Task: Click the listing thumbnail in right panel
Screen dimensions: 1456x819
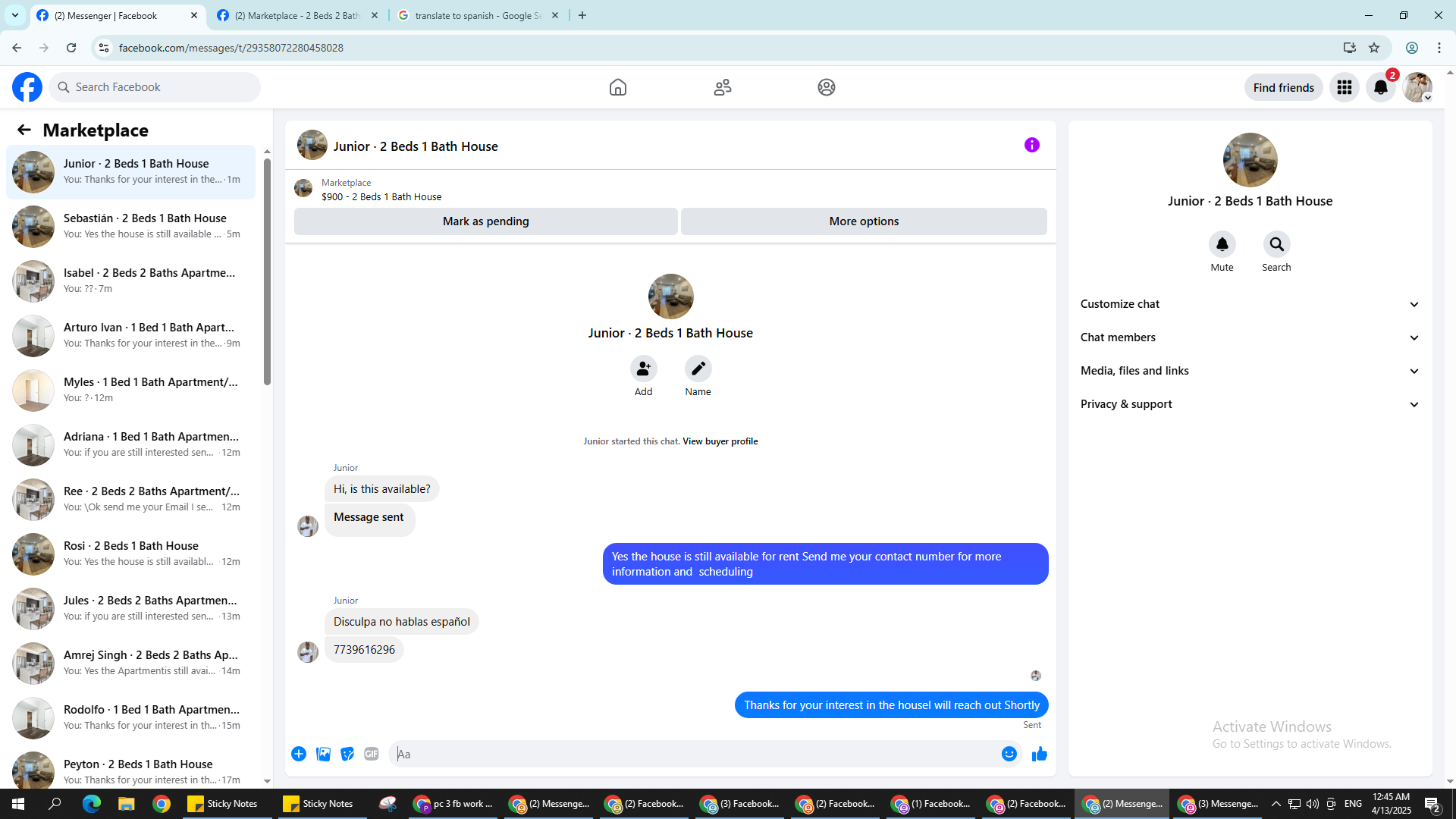Action: pyautogui.click(x=1250, y=160)
